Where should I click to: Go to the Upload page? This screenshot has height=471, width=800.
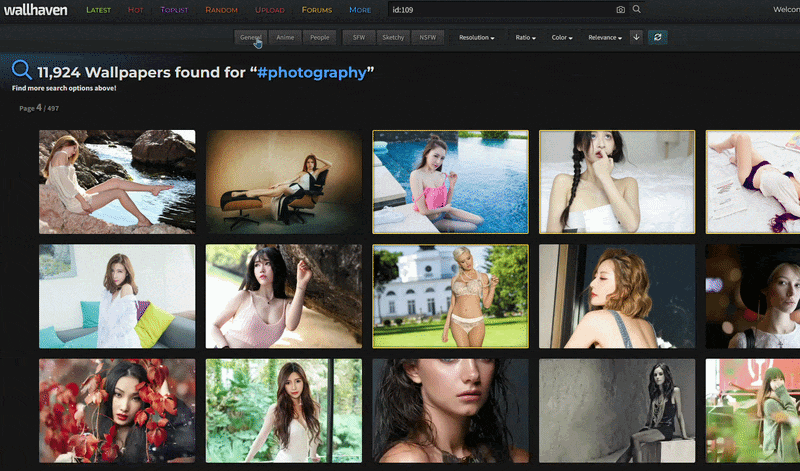click(x=269, y=10)
